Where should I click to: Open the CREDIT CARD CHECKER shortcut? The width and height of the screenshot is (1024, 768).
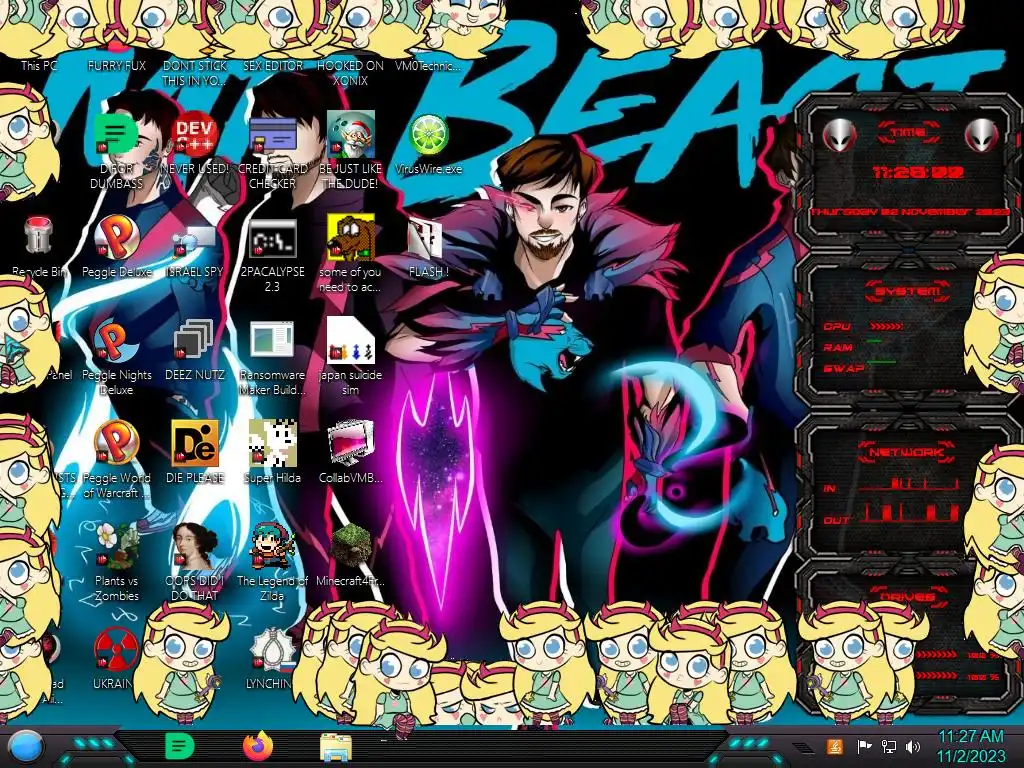[x=272, y=134]
